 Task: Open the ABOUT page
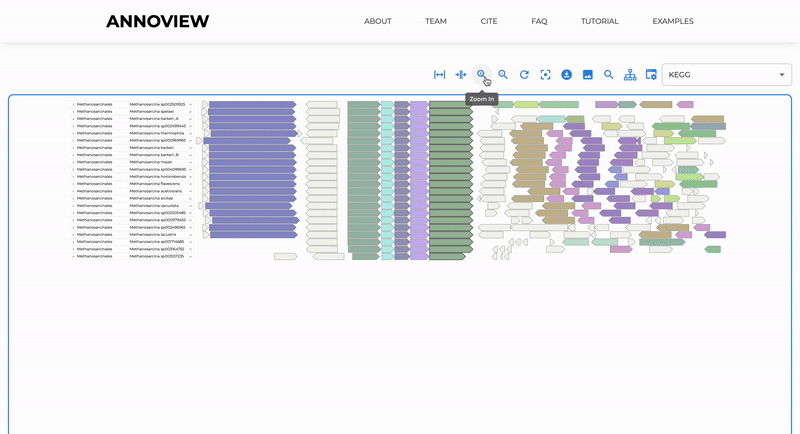[378, 21]
